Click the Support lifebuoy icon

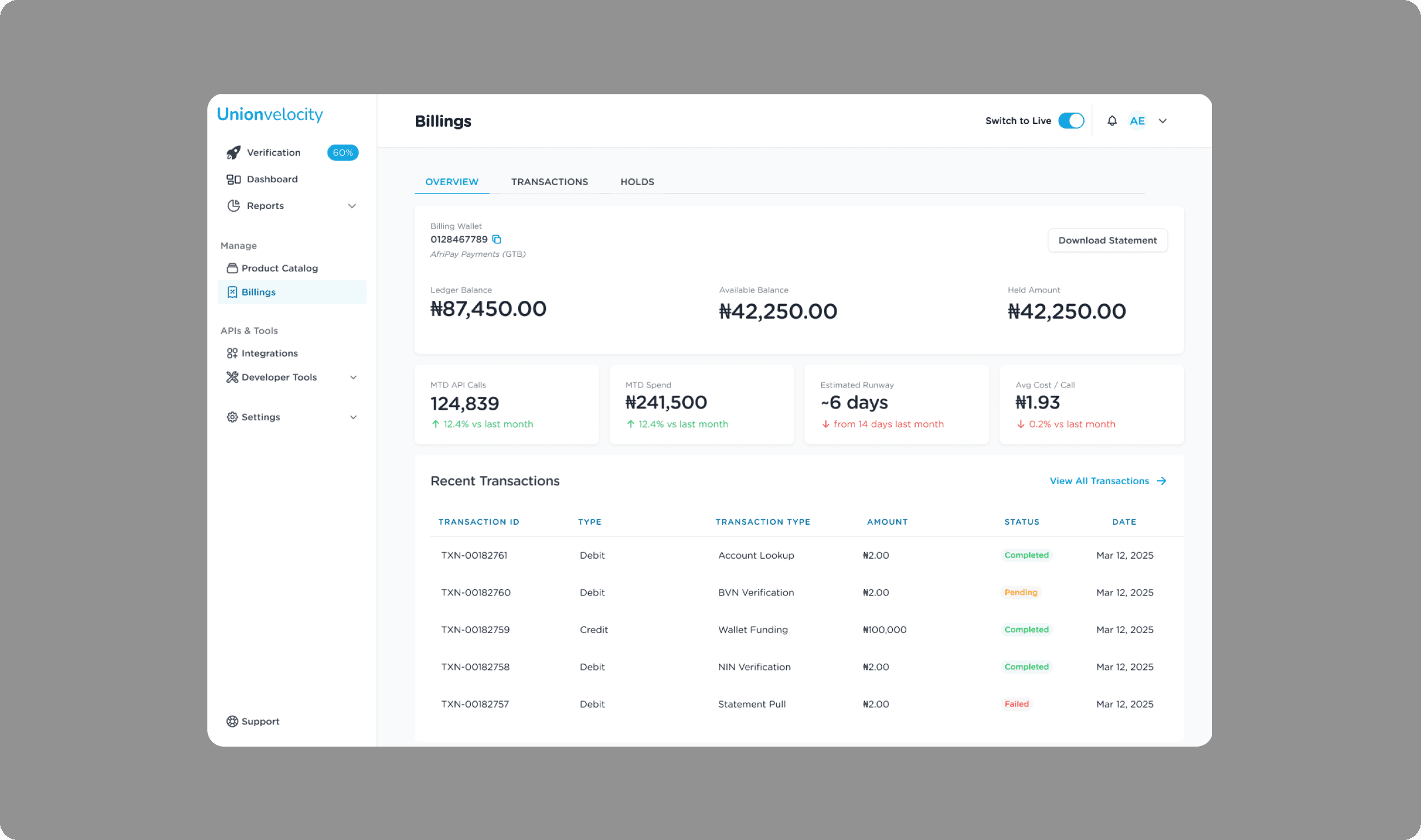pos(232,721)
